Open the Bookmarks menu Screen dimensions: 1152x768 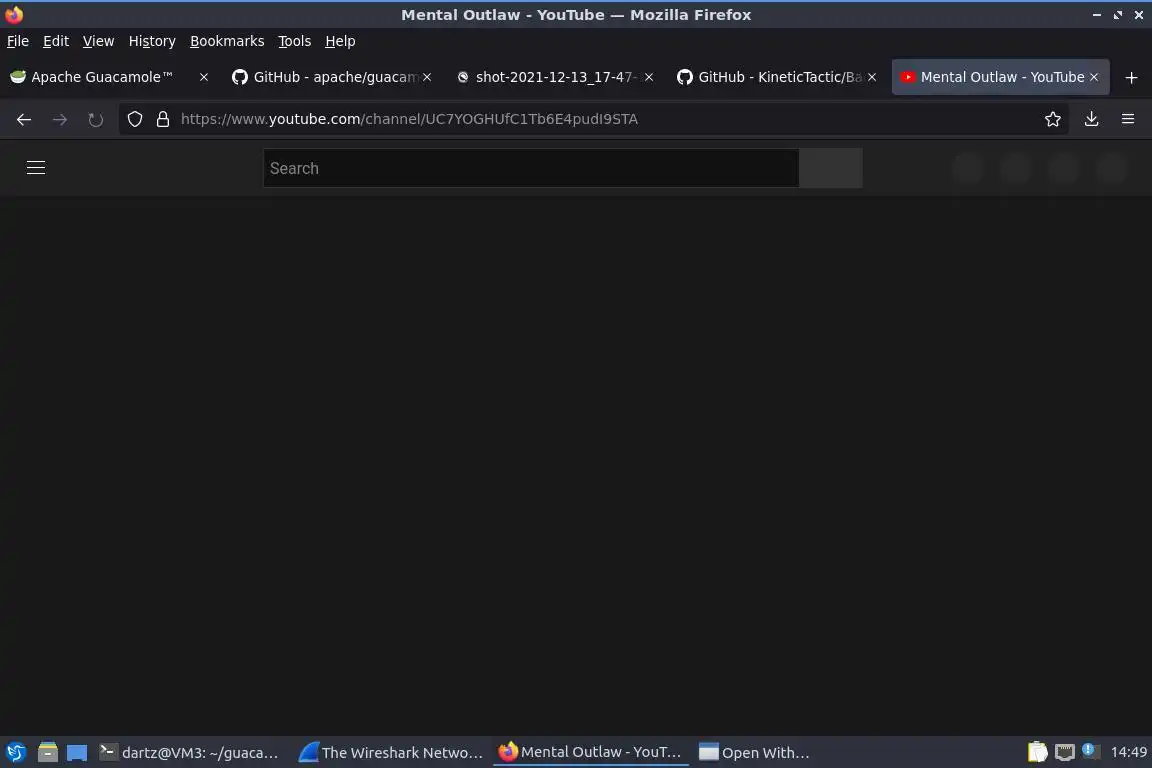227,41
